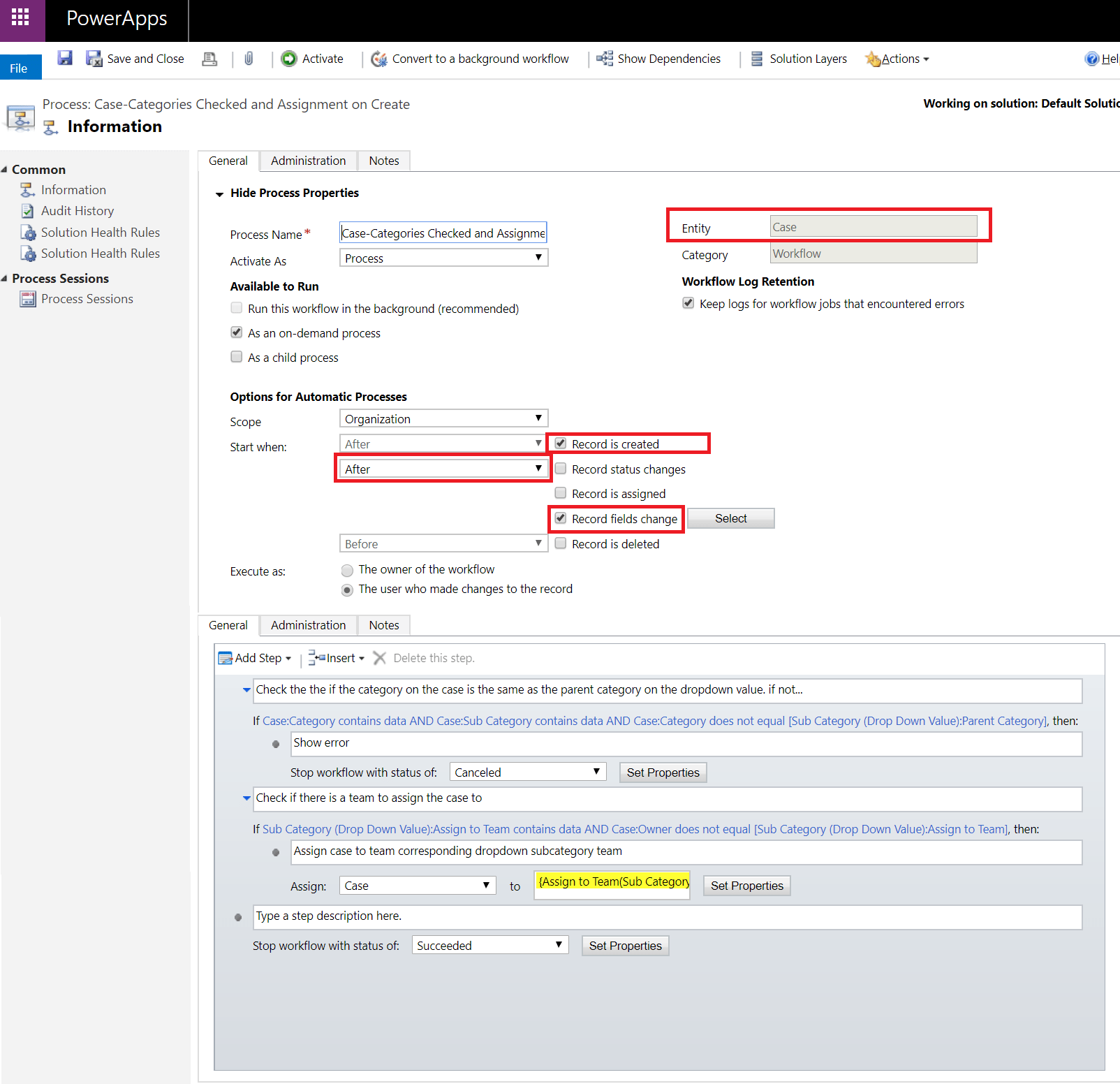The height and width of the screenshot is (1084, 1120).
Task: Open the Notes tab above the step editor
Action: tap(384, 625)
